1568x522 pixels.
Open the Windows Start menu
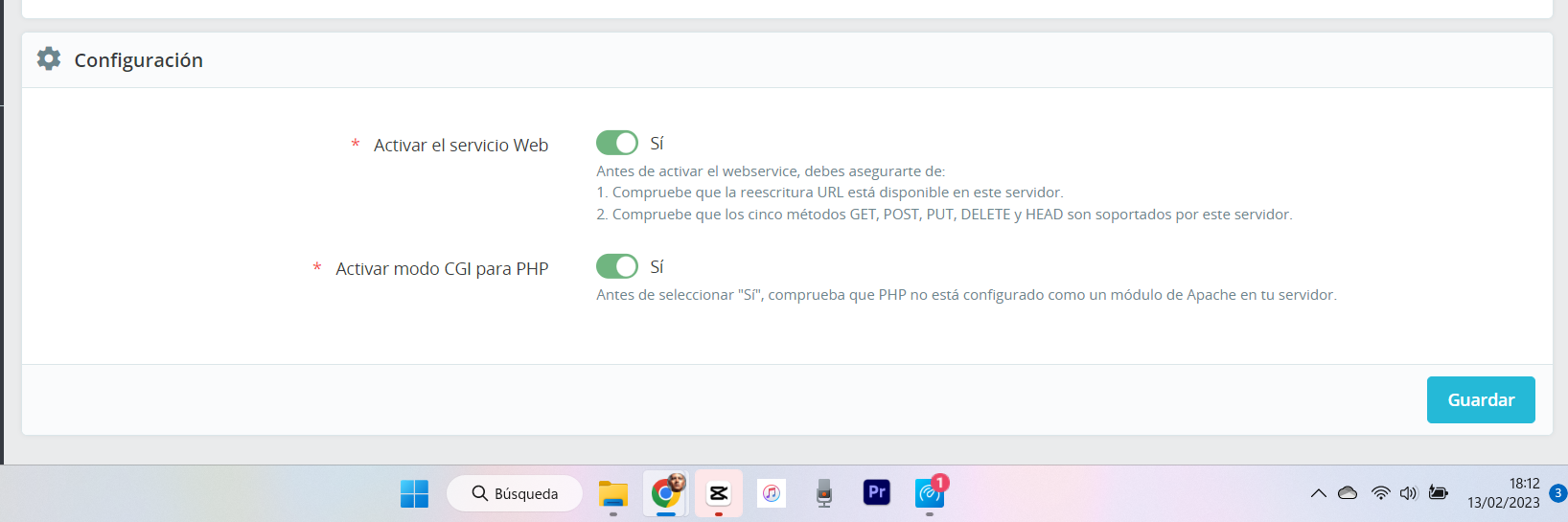[414, 493]
